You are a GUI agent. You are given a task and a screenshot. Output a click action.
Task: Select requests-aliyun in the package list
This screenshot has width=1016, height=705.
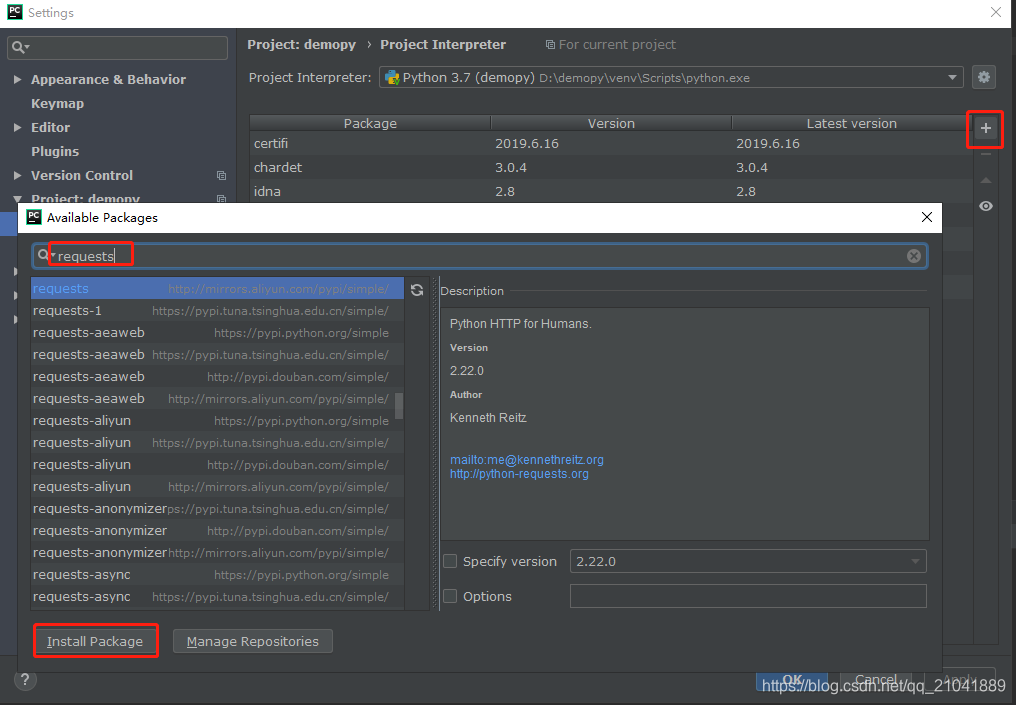[82, 420]
